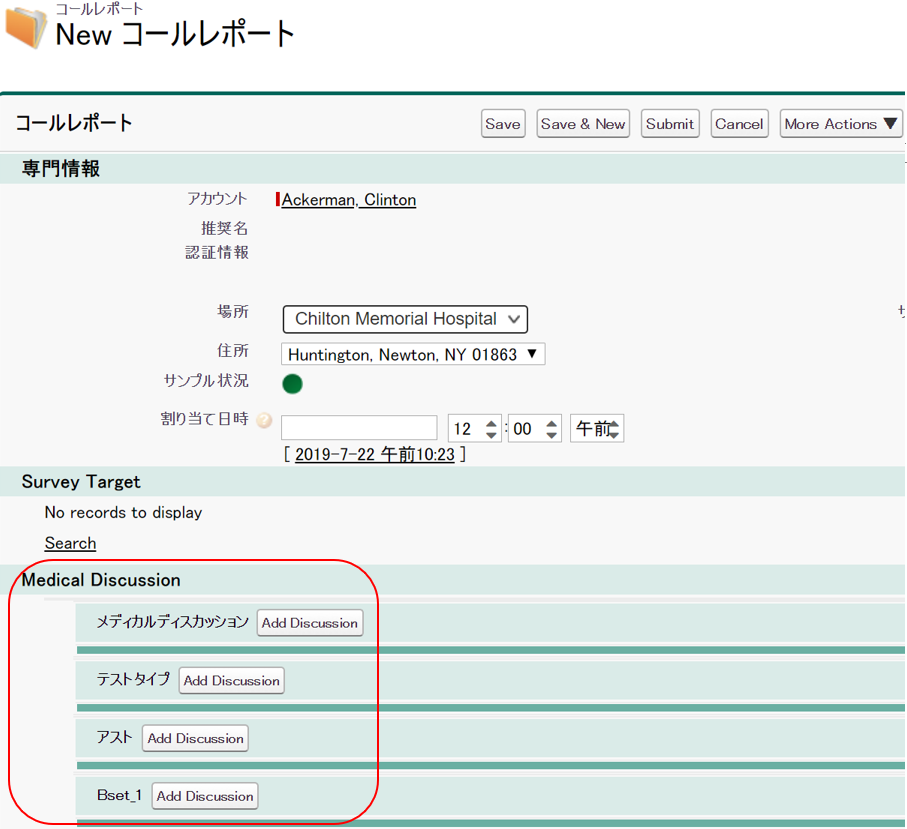Click the Save button
907x829 pixels.
click(x=502, y=124)
